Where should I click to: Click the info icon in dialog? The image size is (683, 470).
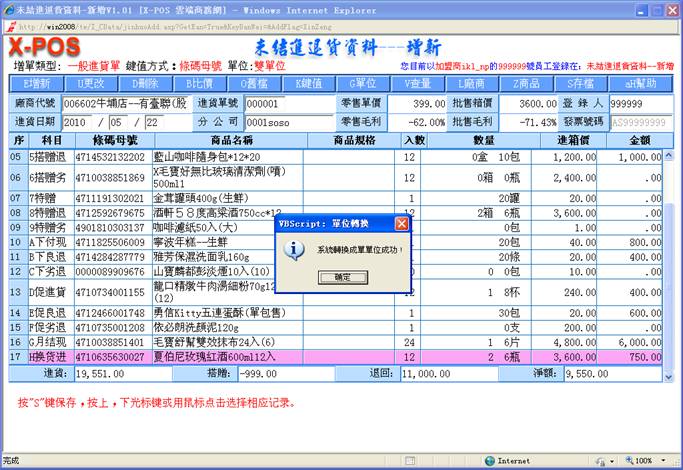click(294, 249)
